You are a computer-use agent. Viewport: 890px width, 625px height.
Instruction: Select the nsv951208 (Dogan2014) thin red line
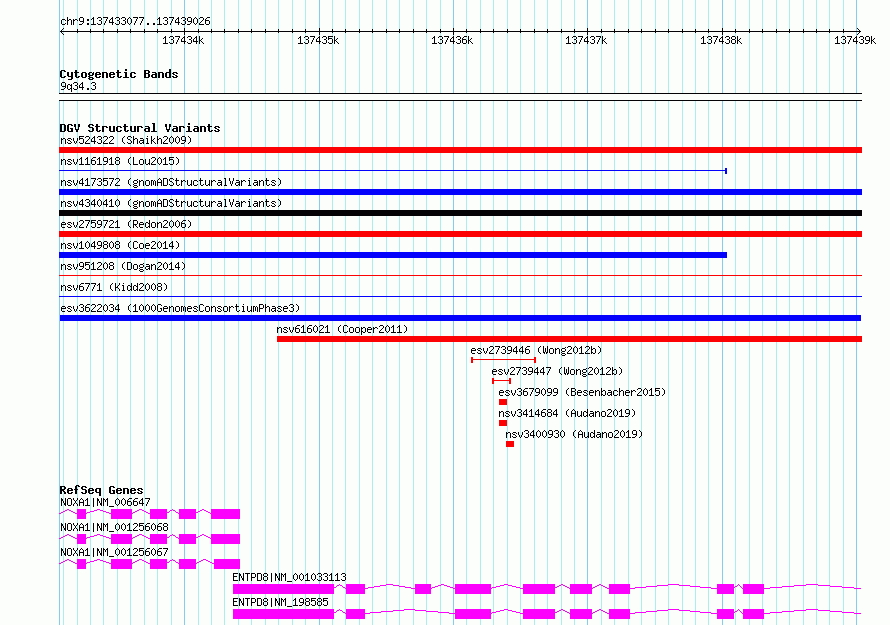point(460,276)
